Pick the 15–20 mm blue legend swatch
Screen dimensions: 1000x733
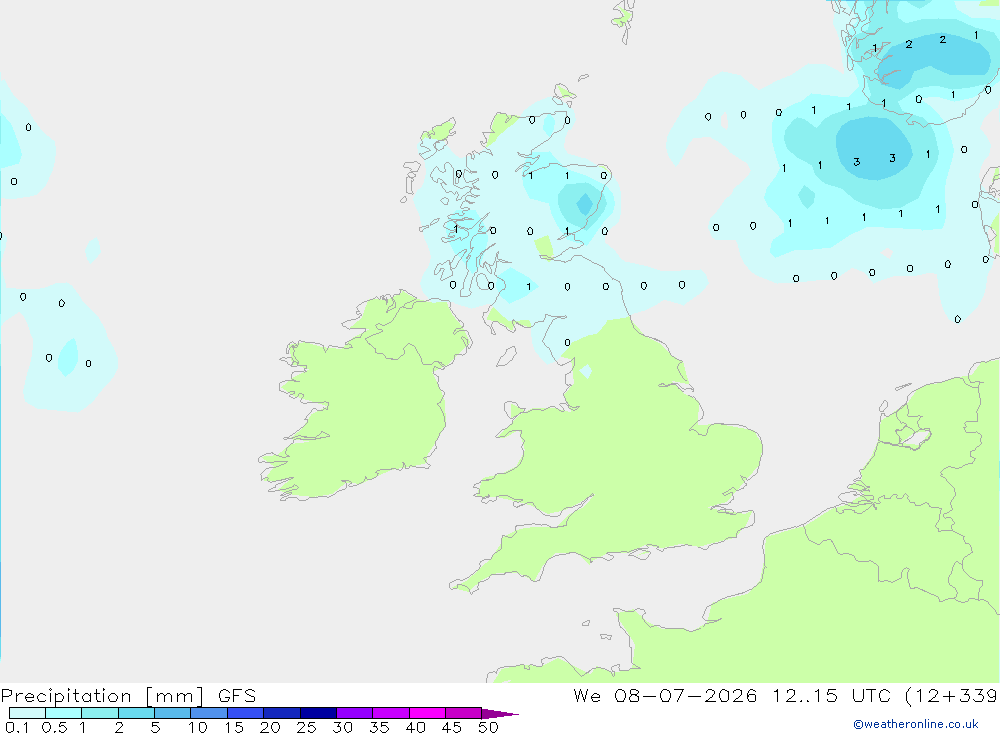coord(246,713)
